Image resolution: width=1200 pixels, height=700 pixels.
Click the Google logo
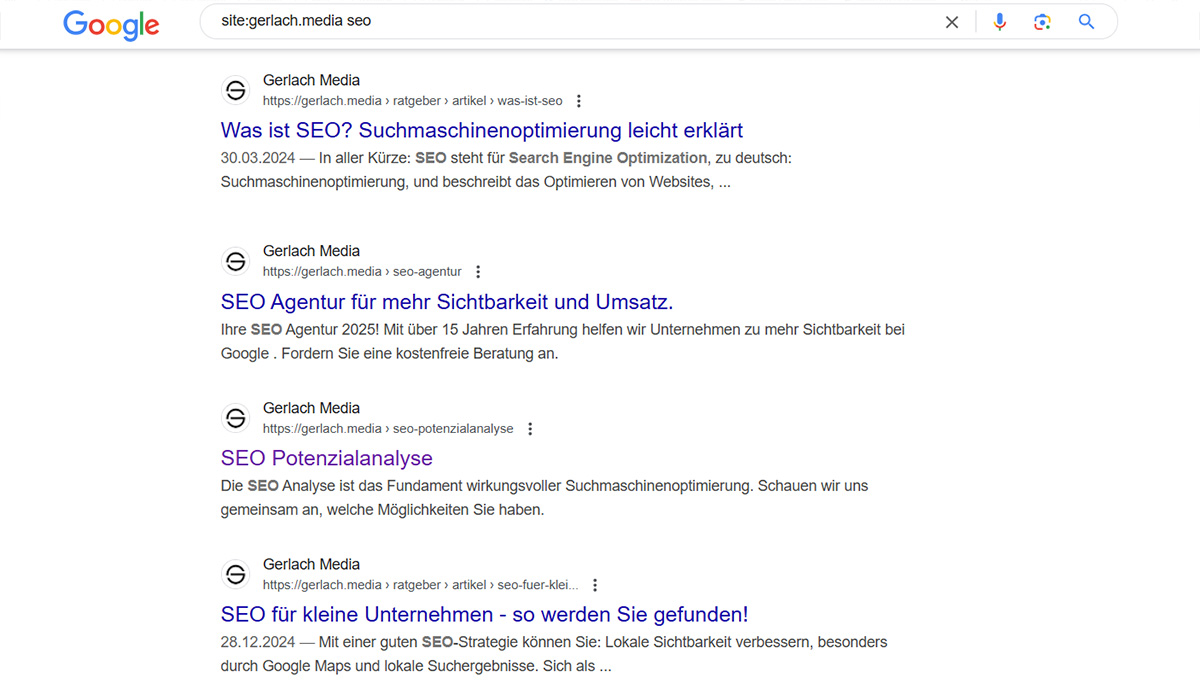(111, 23)
